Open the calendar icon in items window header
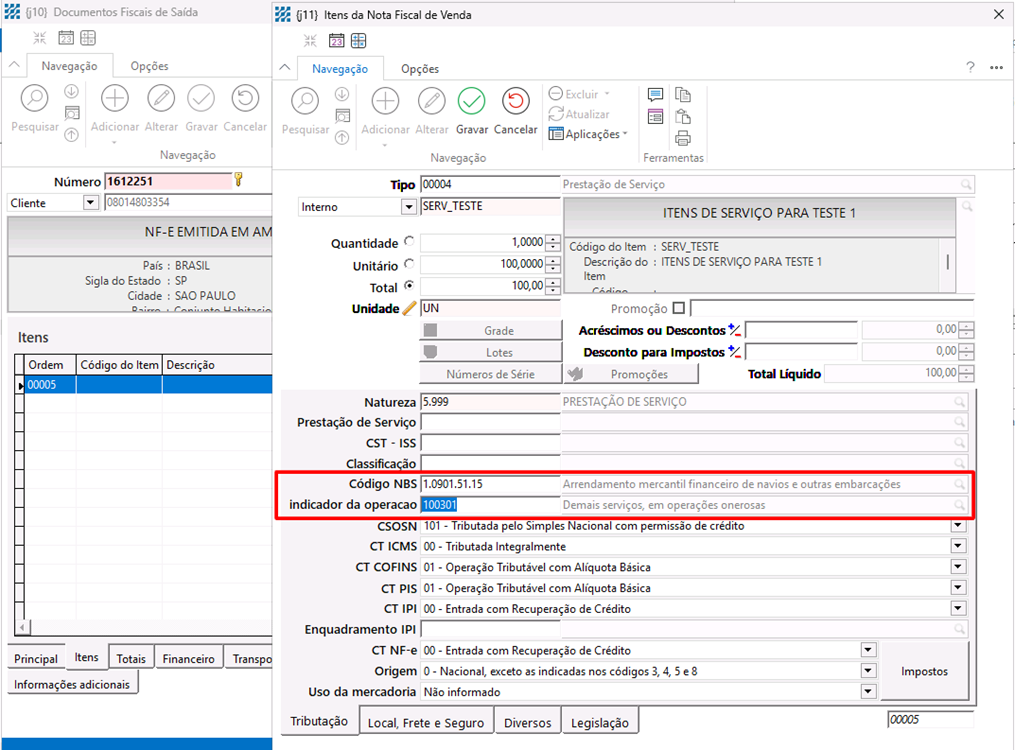1015x750 pixels. point(337,41)
